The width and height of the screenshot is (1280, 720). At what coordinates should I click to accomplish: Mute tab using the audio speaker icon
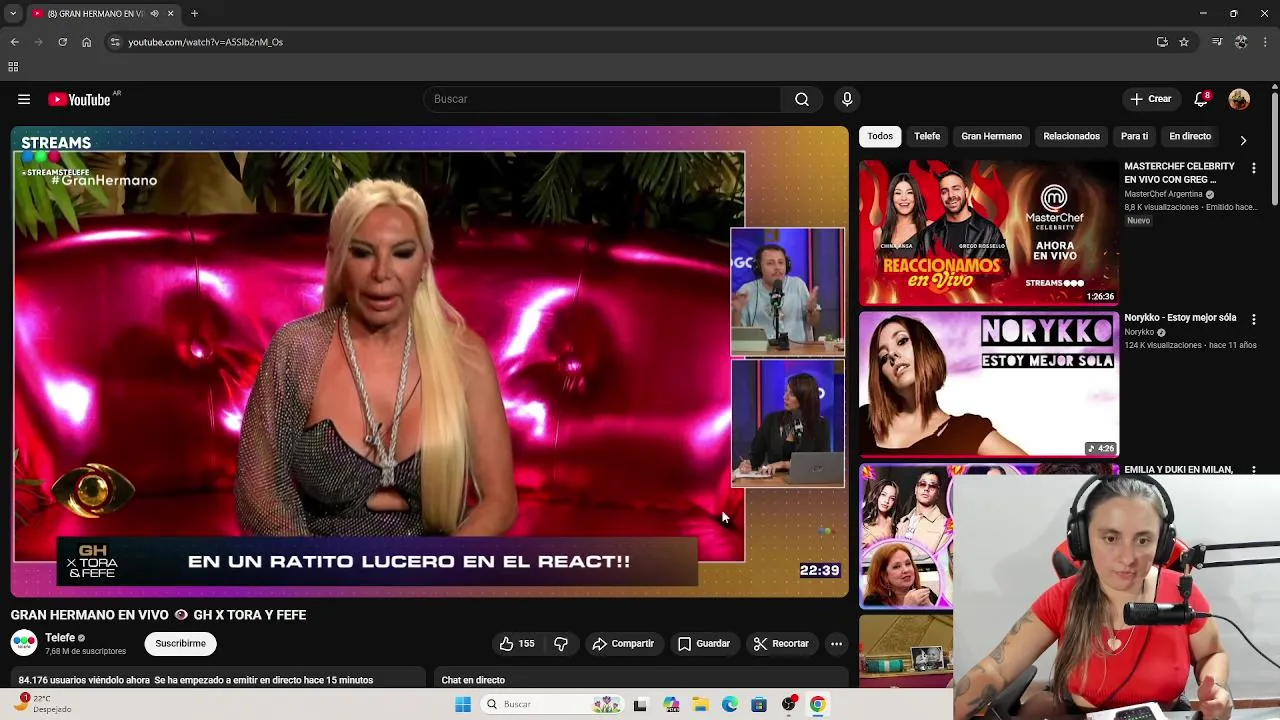(154, 14)
